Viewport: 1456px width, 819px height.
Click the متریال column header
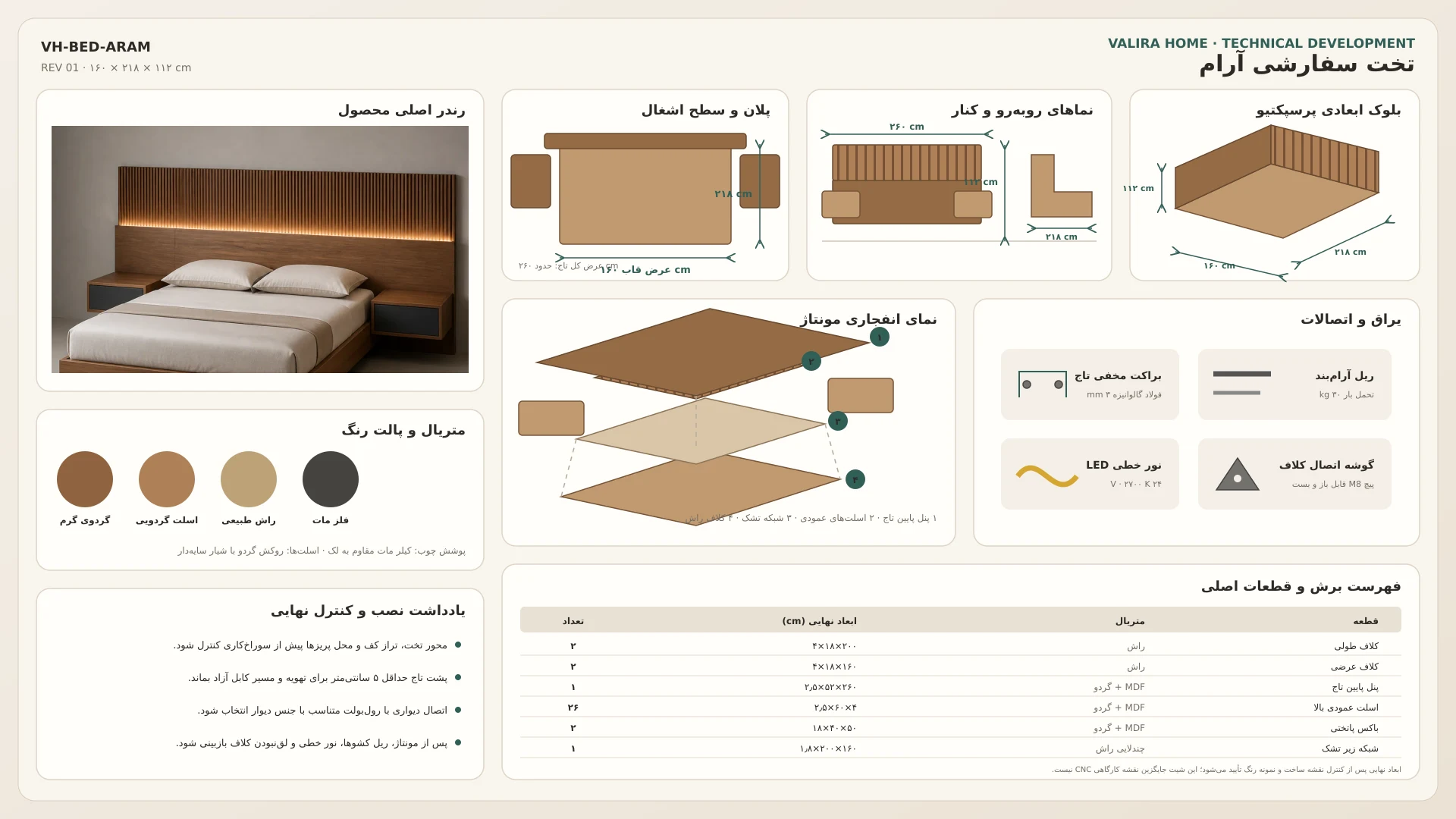[1130, 621]
